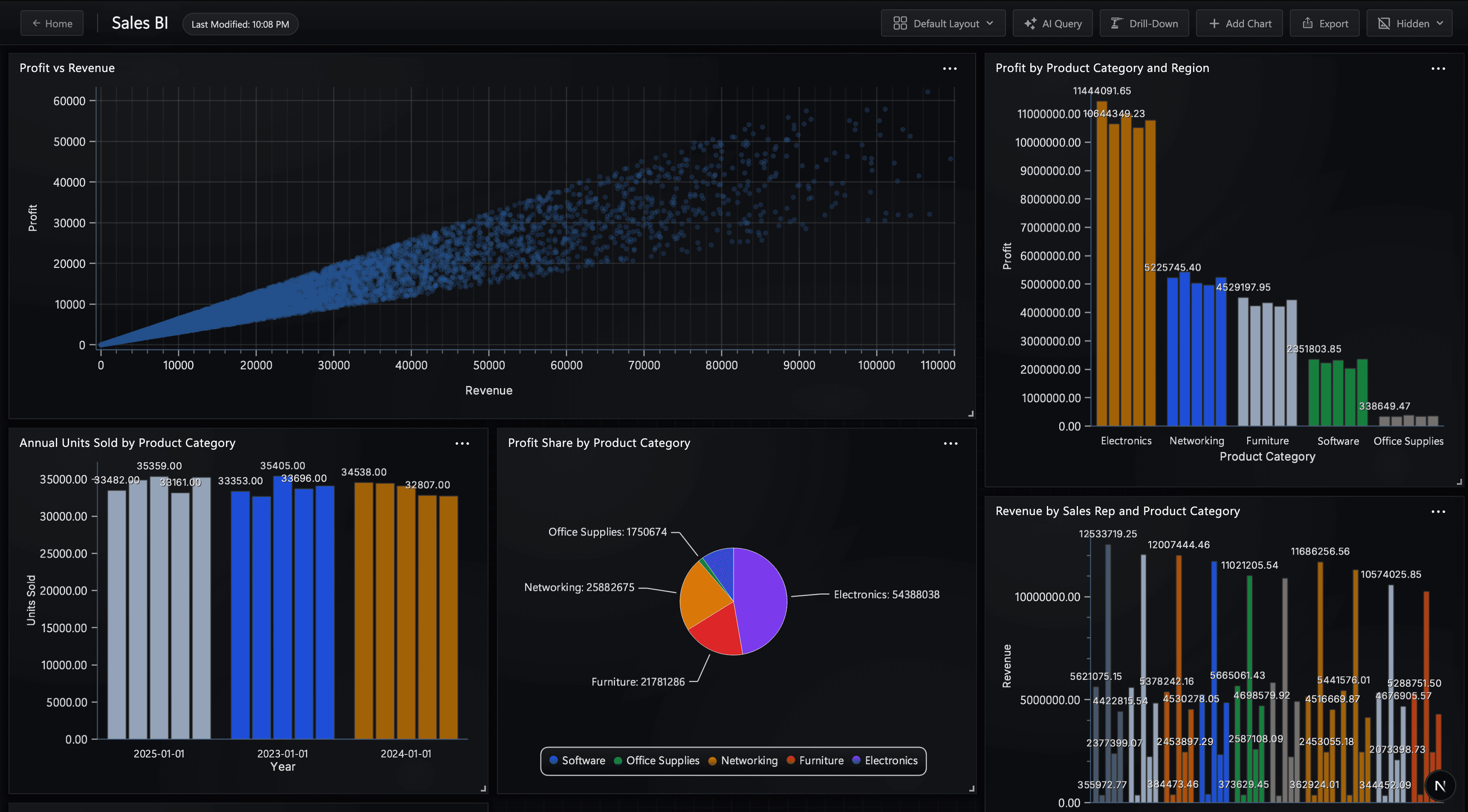Click the Last Modified timestamp badge
The image size is (1468, 812).
[240, 24]
